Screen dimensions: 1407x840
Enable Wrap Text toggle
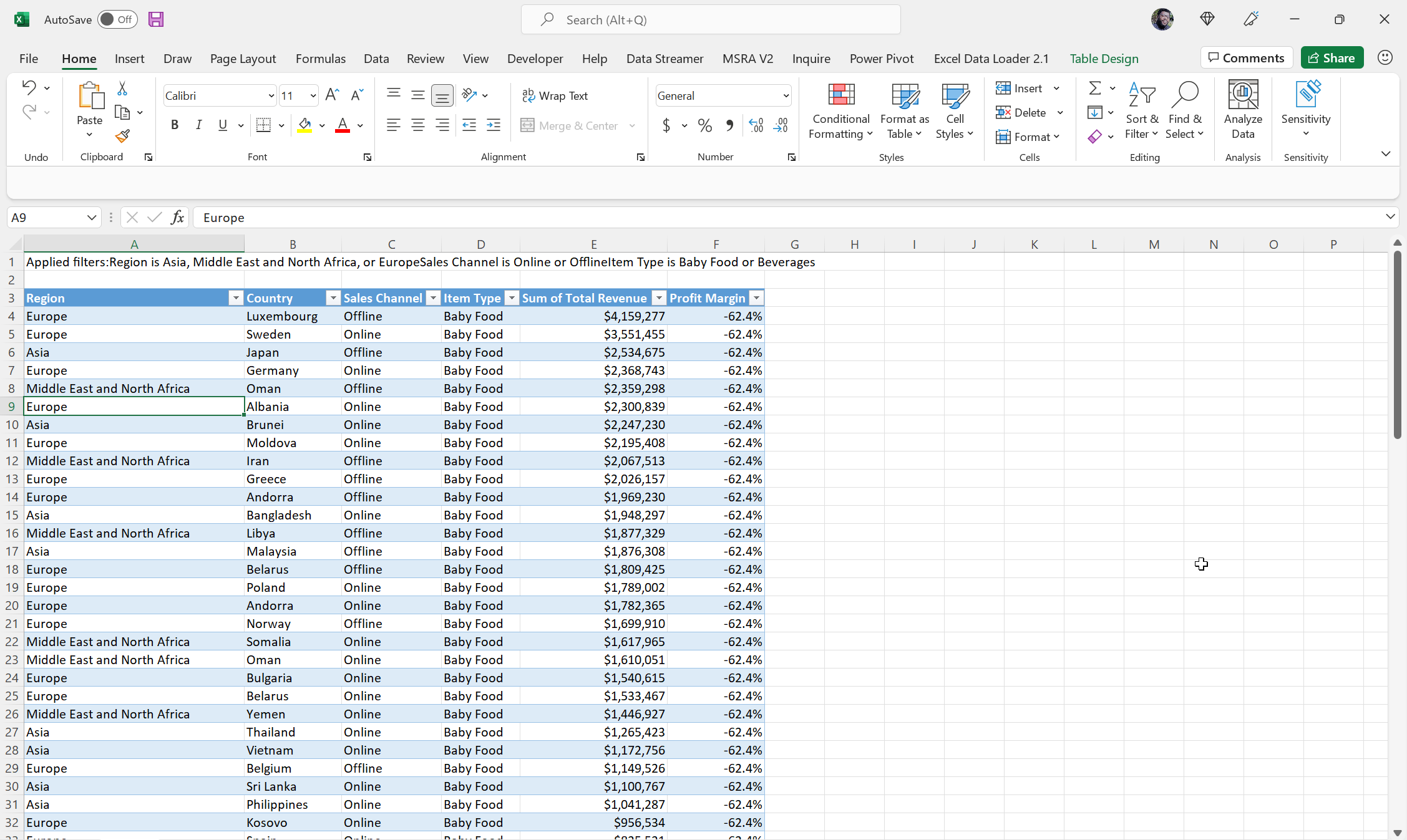tap(555, 95)
